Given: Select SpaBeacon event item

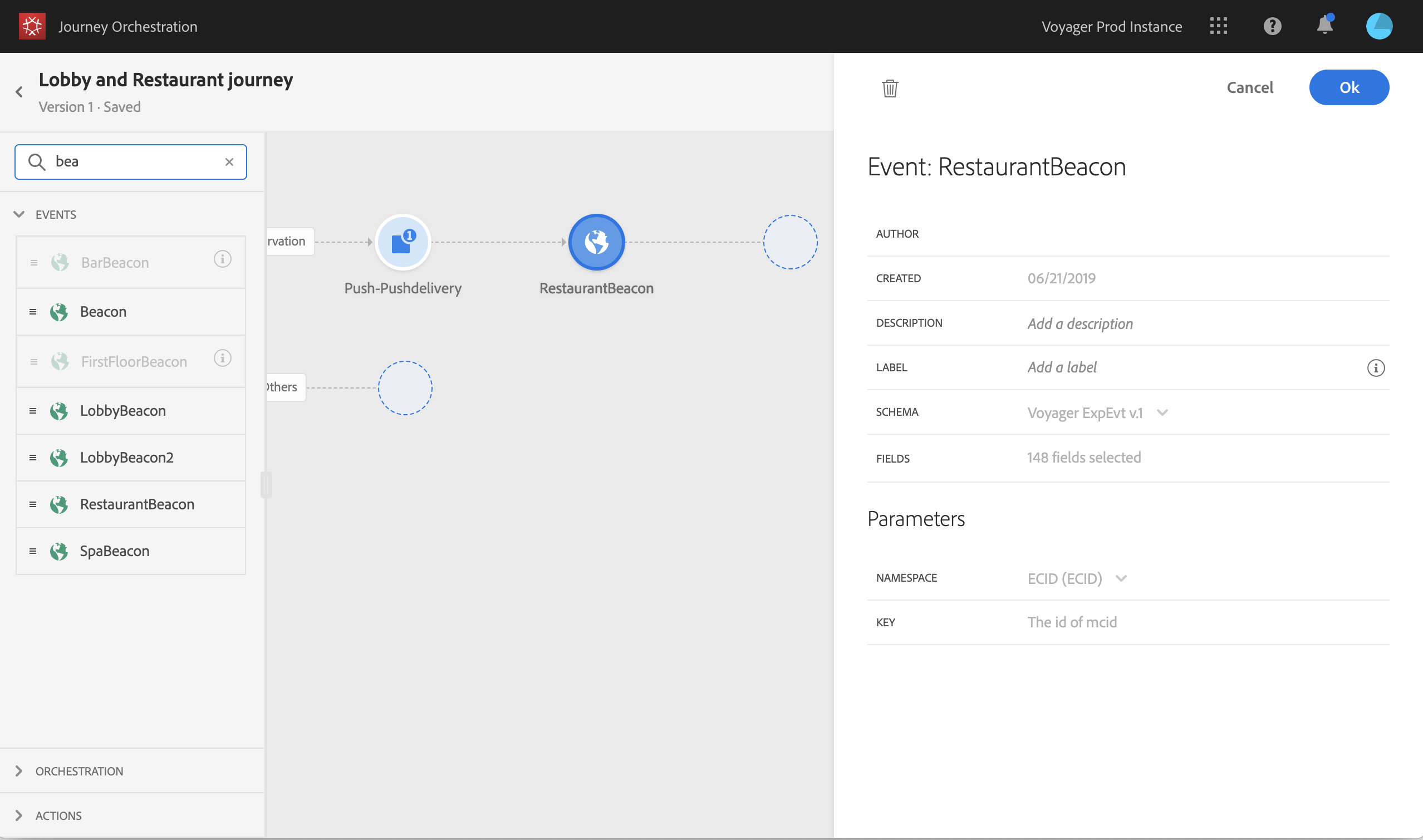Looking at the screenshot, I should pyautogui.click(x=114, y=551).
